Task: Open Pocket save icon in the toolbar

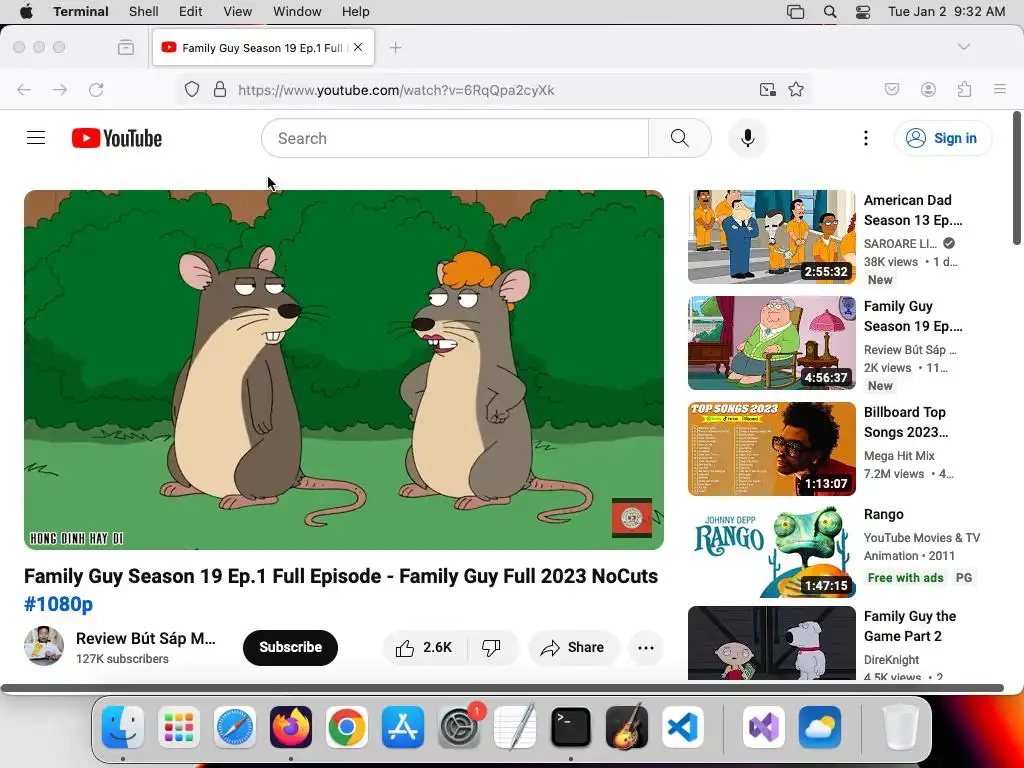Action: click(892, 89)
